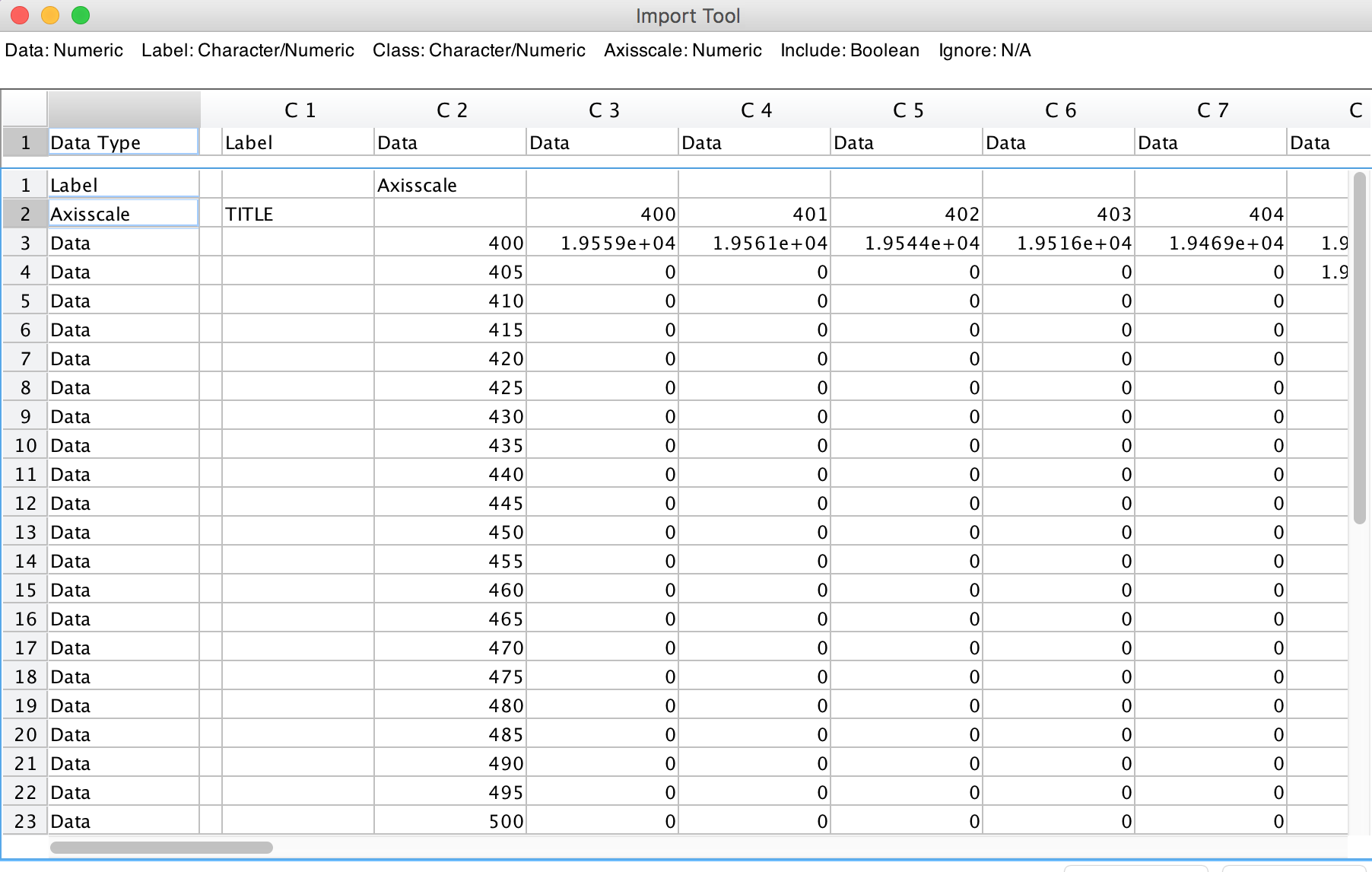
Task: Minimize window with the yellow button
Action: (50, 15)
